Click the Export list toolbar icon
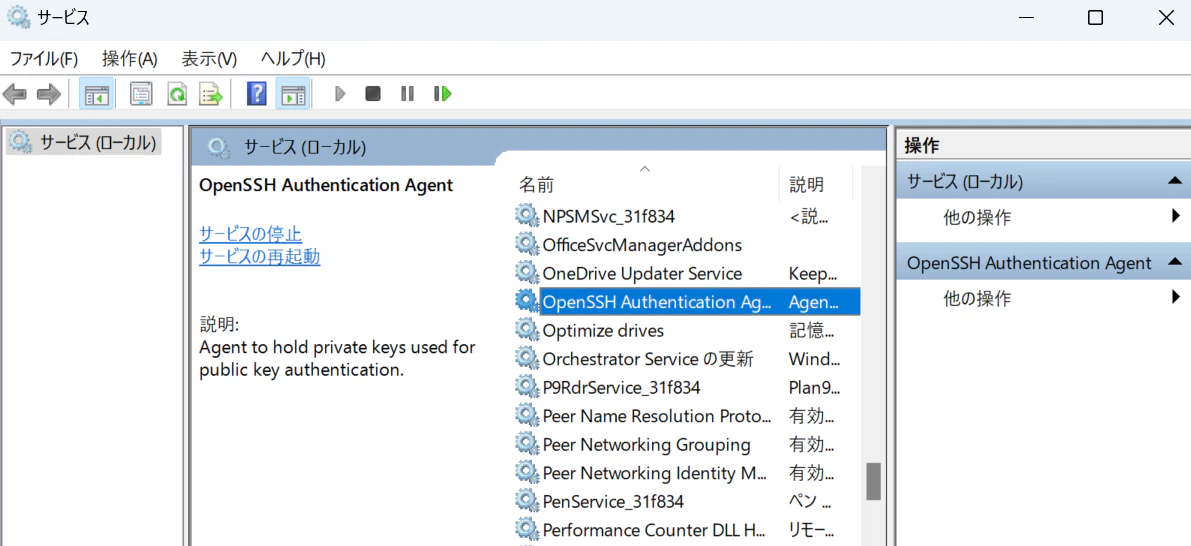Screen dimensions: 1191x546 [211, 94]
